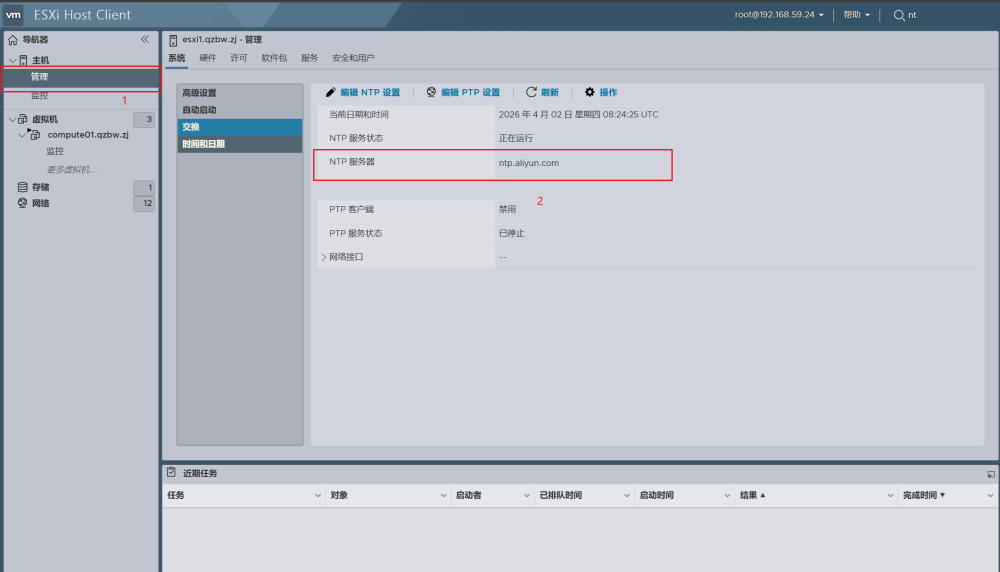
Task: Open the Actions gear icon
Action: [x=590, y=92]
